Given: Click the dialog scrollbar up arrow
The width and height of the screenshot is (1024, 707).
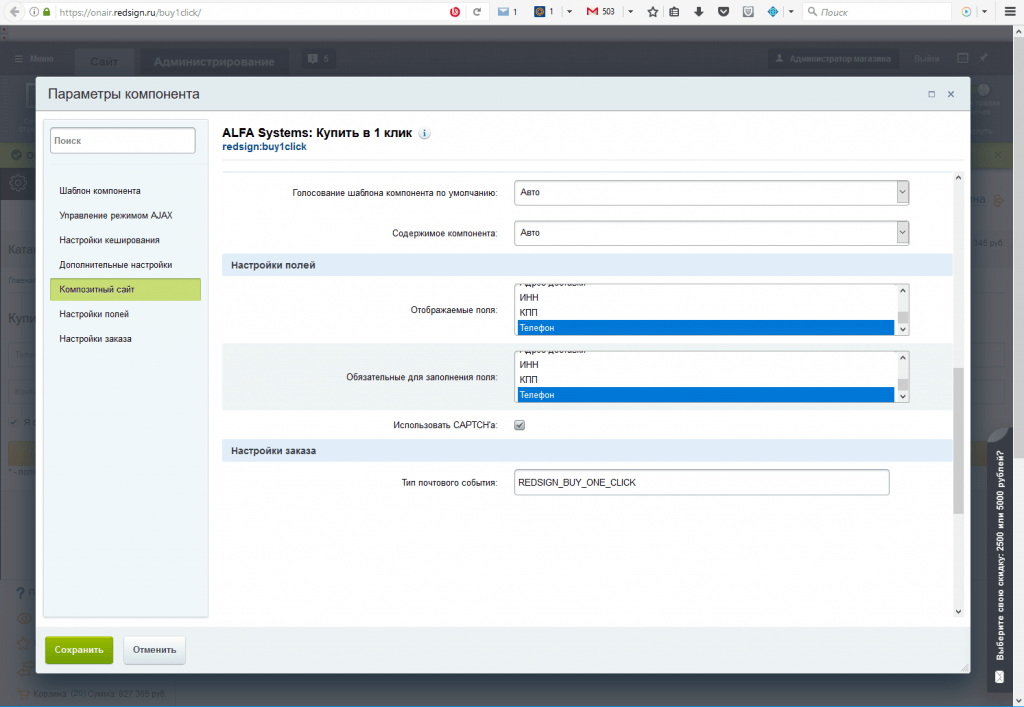Looking at the screenshot, I should pos(958,178).
